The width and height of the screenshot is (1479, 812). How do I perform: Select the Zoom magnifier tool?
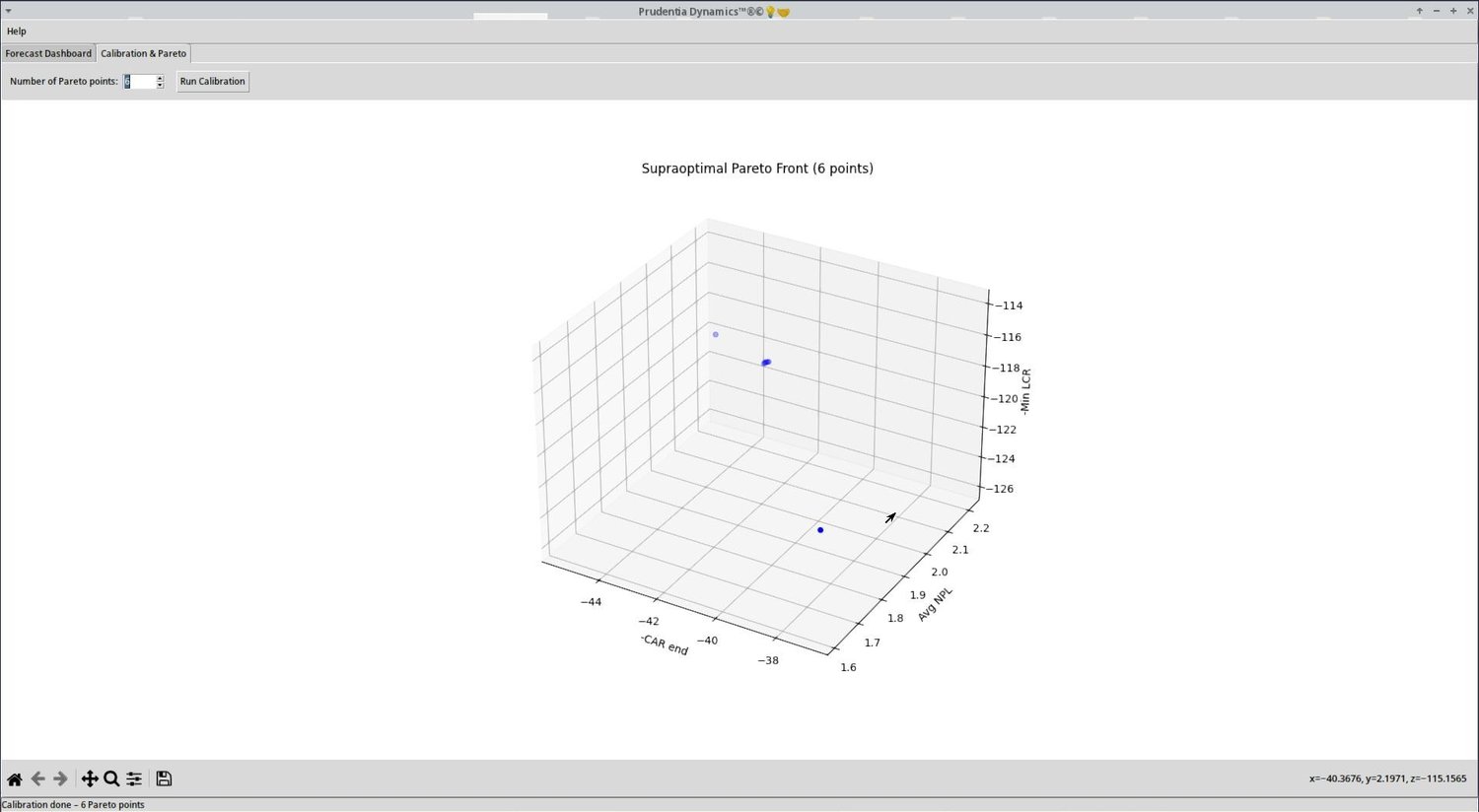[111, 778]
